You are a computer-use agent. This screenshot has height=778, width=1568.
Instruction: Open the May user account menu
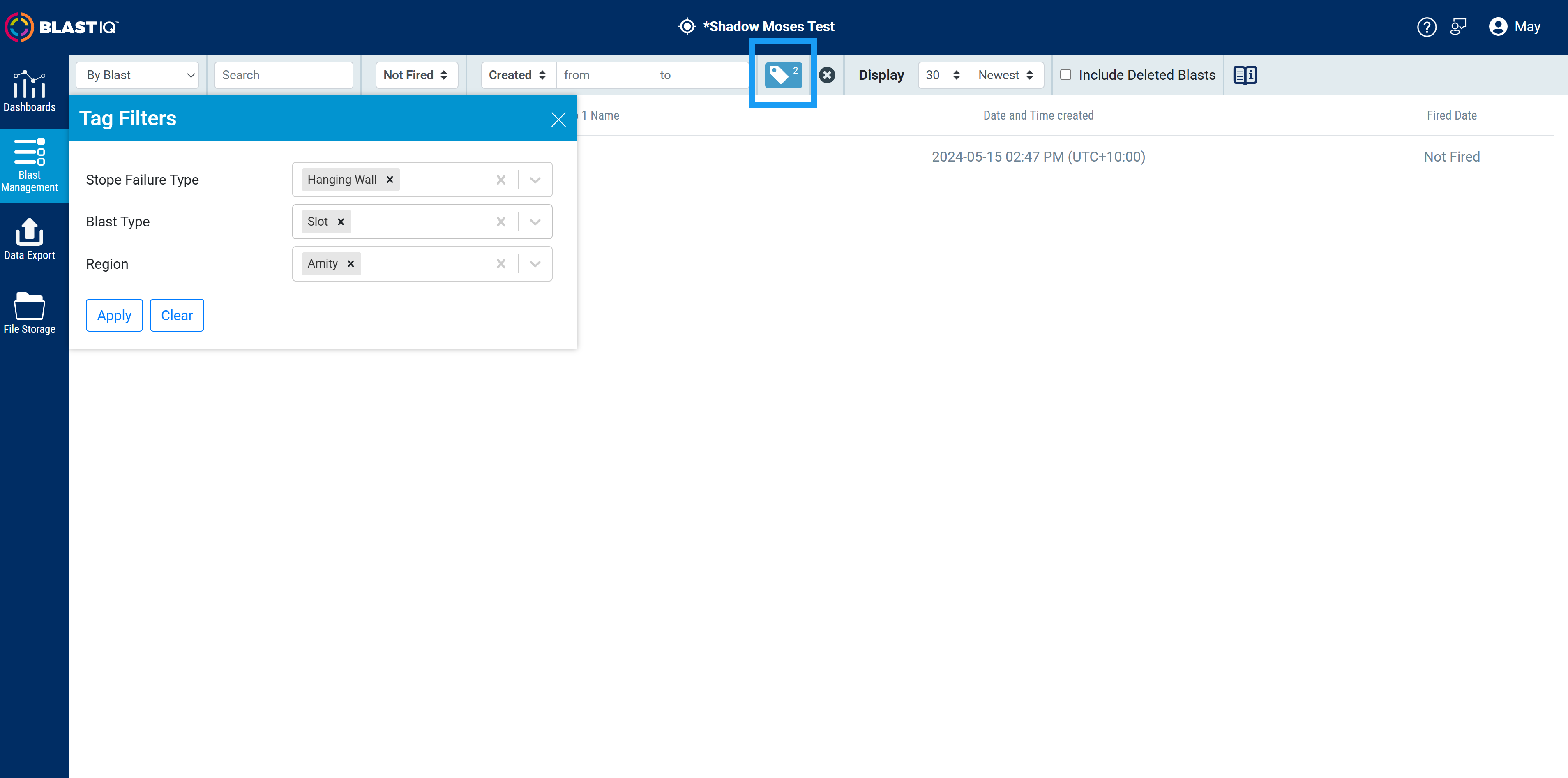[x=1515, y=27]
